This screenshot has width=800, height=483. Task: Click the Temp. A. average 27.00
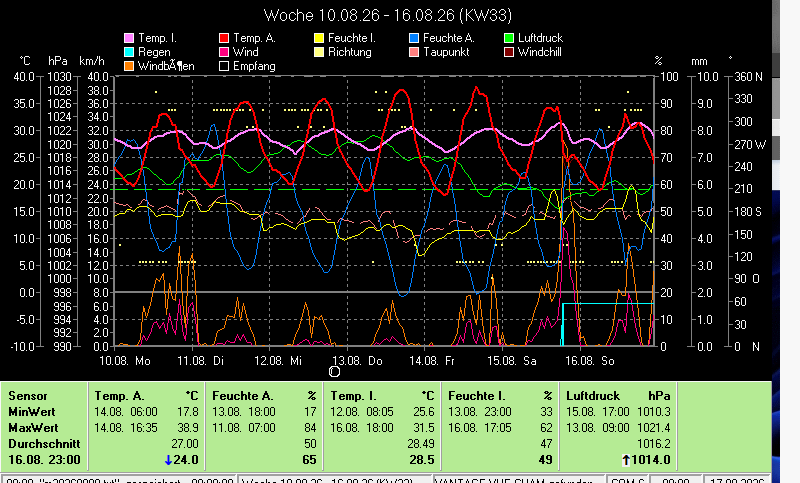point(185,444)
